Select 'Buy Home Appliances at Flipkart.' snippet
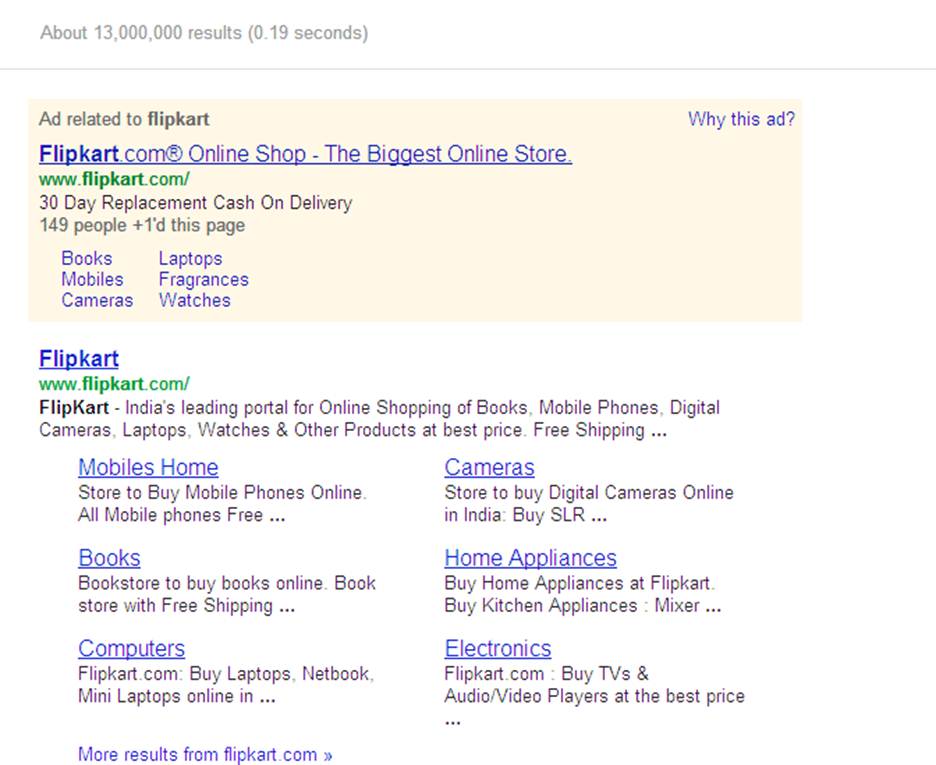This screenshot has height=765, width=936. coord(579,583)
